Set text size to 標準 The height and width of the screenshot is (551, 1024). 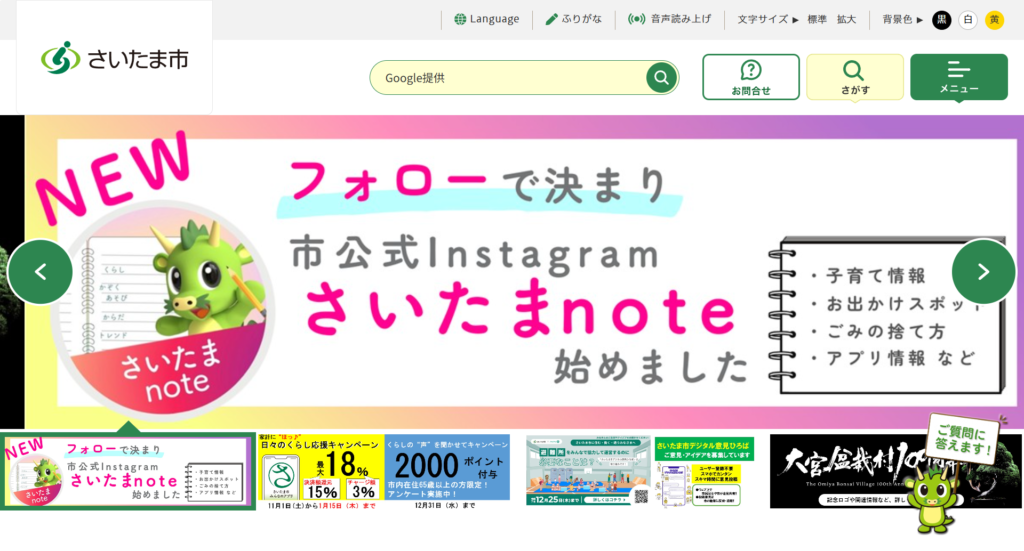(817, 20)
